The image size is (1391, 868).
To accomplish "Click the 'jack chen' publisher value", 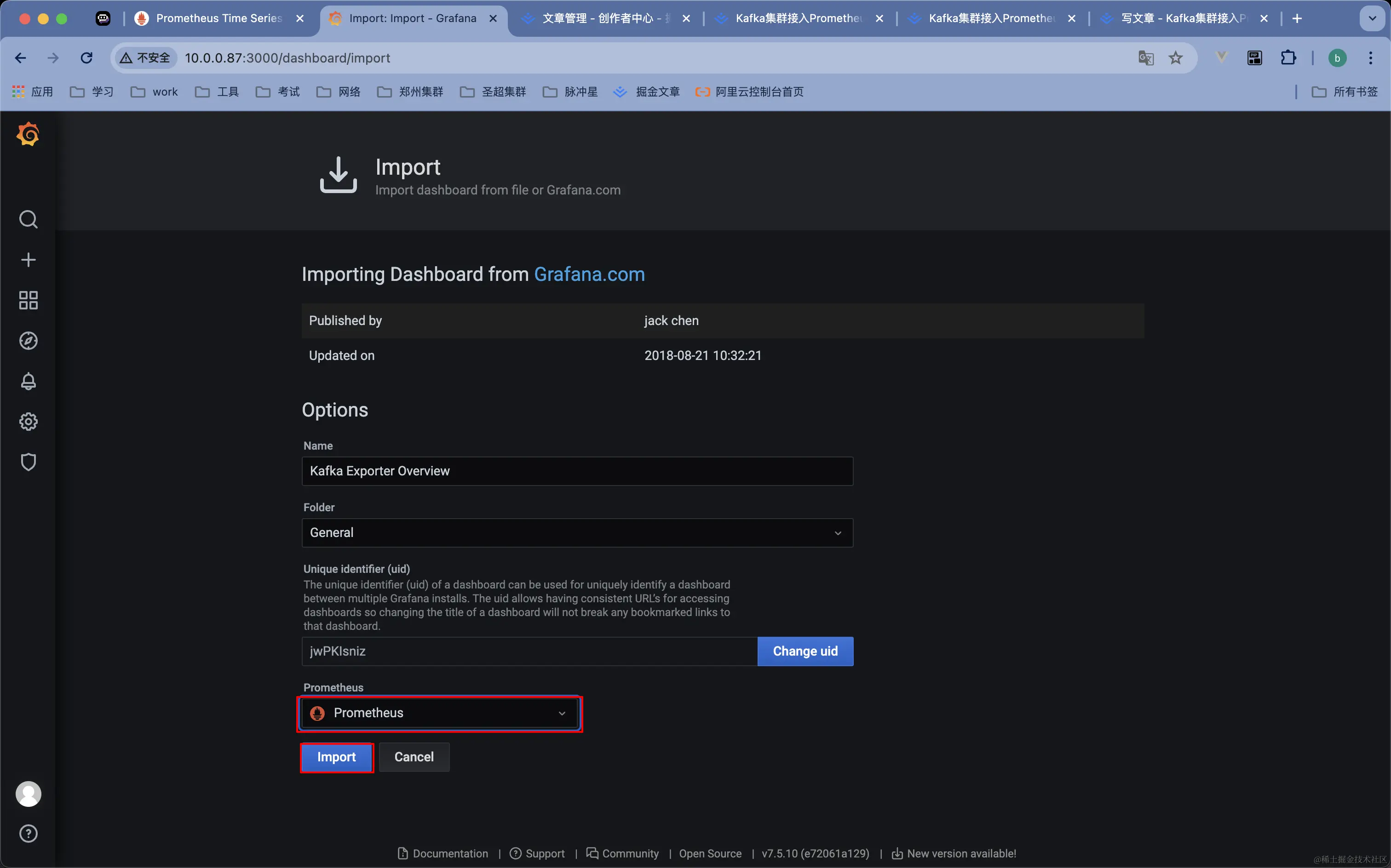I will click(x=672, y=321).
